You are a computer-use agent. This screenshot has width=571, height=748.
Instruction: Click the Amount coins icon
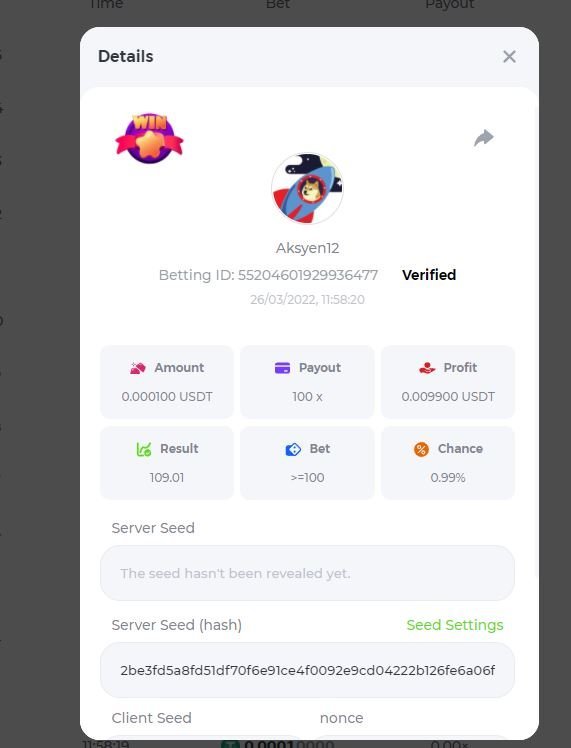(138, 368)
